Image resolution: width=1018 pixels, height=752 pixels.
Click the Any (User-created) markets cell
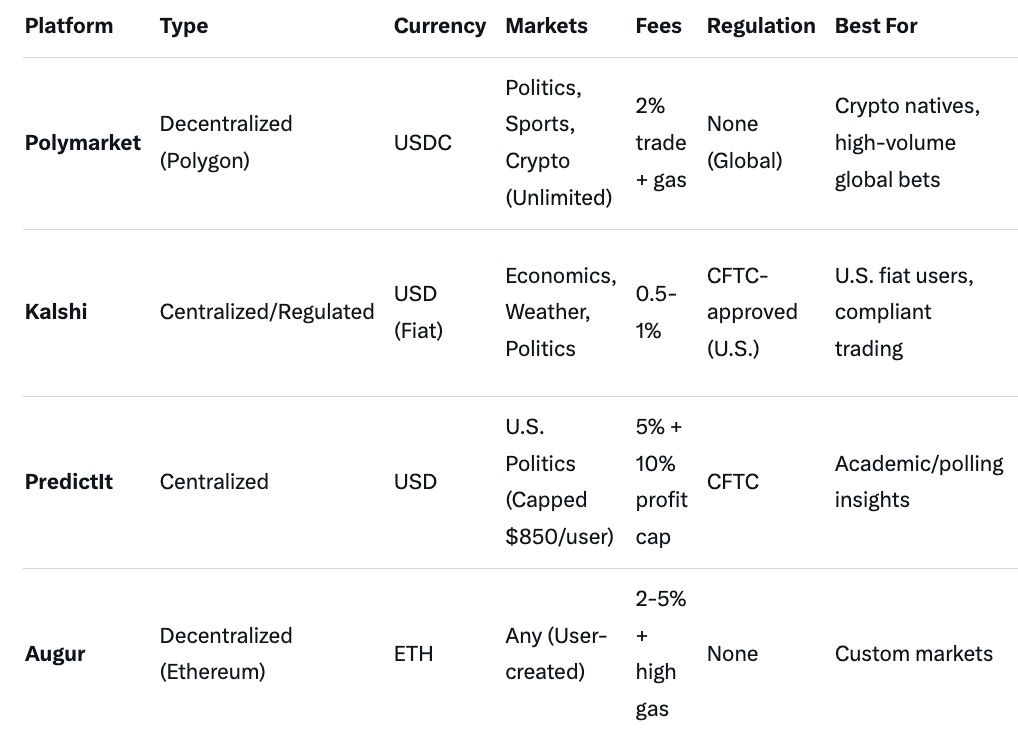click(x=555, y=654)
